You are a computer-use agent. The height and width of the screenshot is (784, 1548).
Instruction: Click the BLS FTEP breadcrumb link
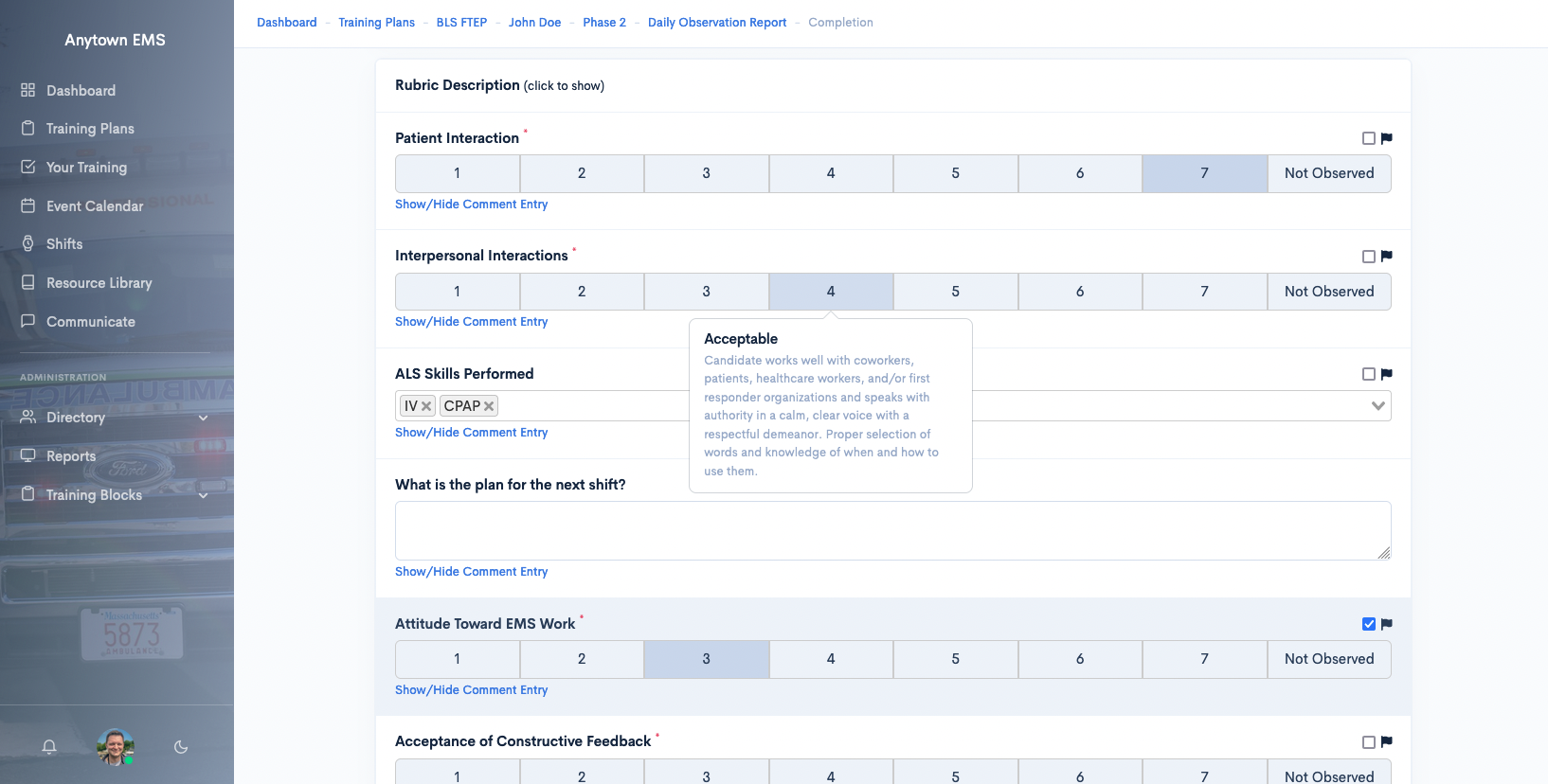tap(461, 23)
